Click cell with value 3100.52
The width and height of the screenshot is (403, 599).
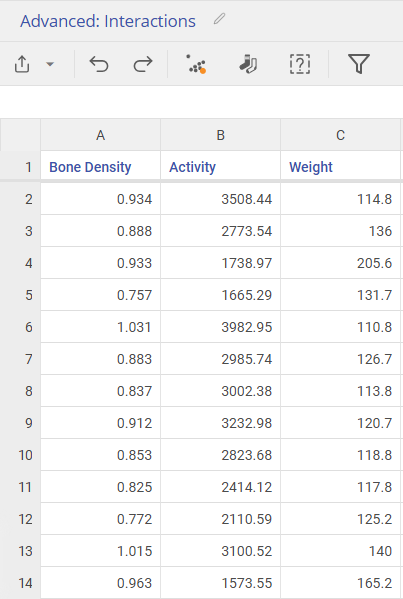pos(220,551)
